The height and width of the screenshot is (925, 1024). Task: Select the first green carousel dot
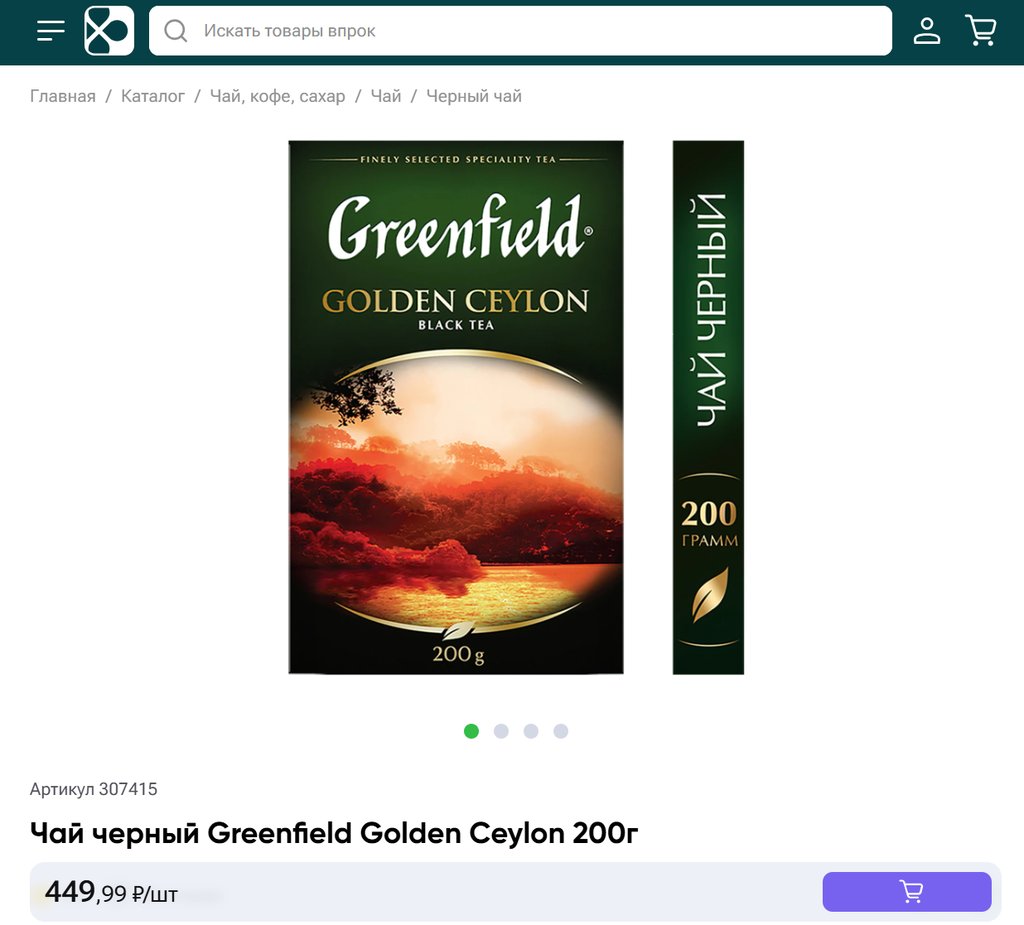(472, 731)
